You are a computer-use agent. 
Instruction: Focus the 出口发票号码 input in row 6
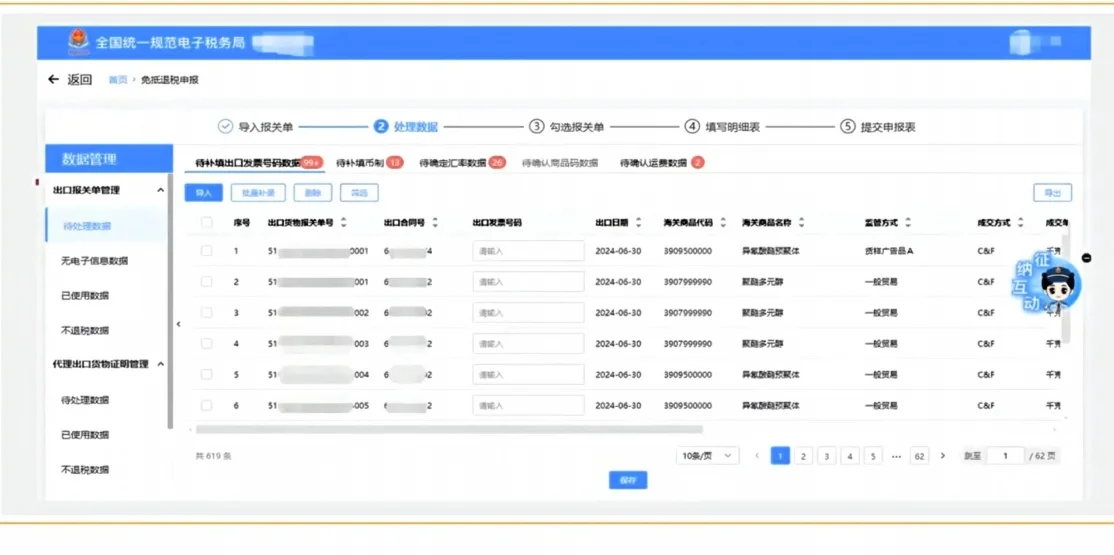529,405
